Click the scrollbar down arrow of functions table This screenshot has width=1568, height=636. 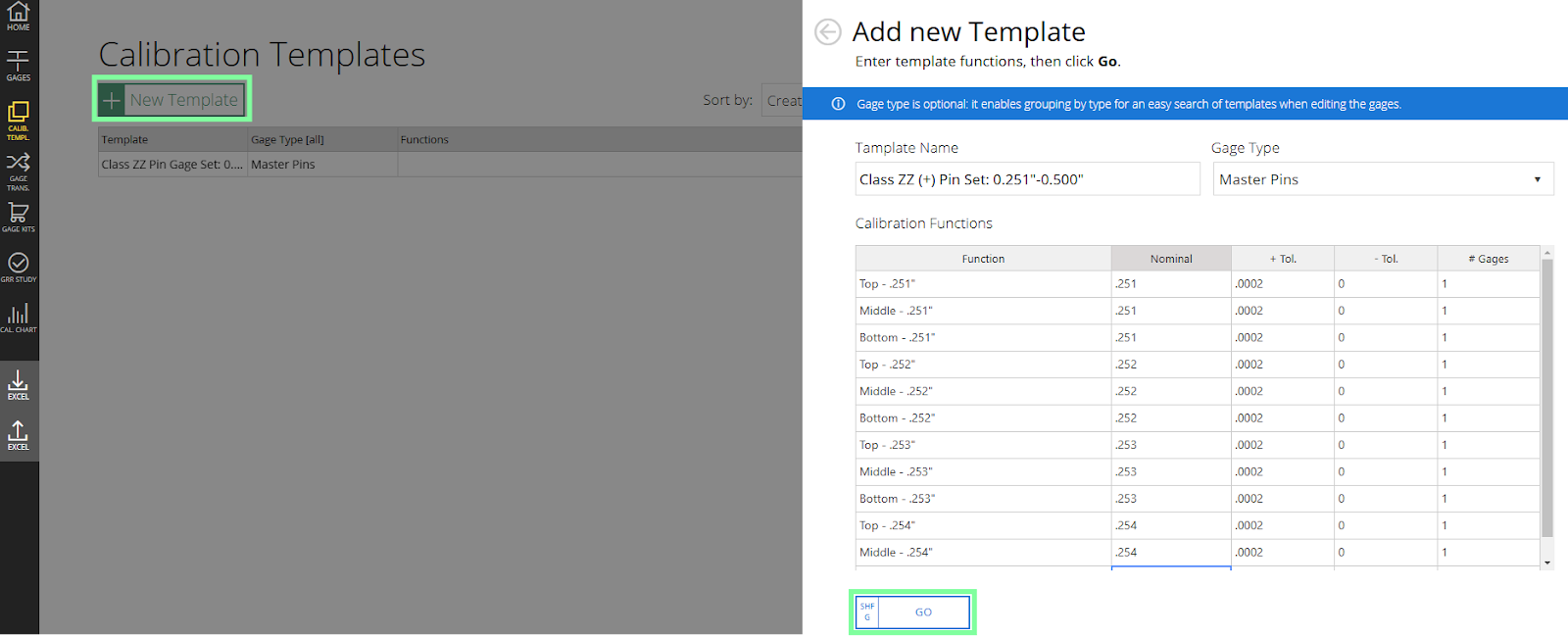tap(1547, 563)
